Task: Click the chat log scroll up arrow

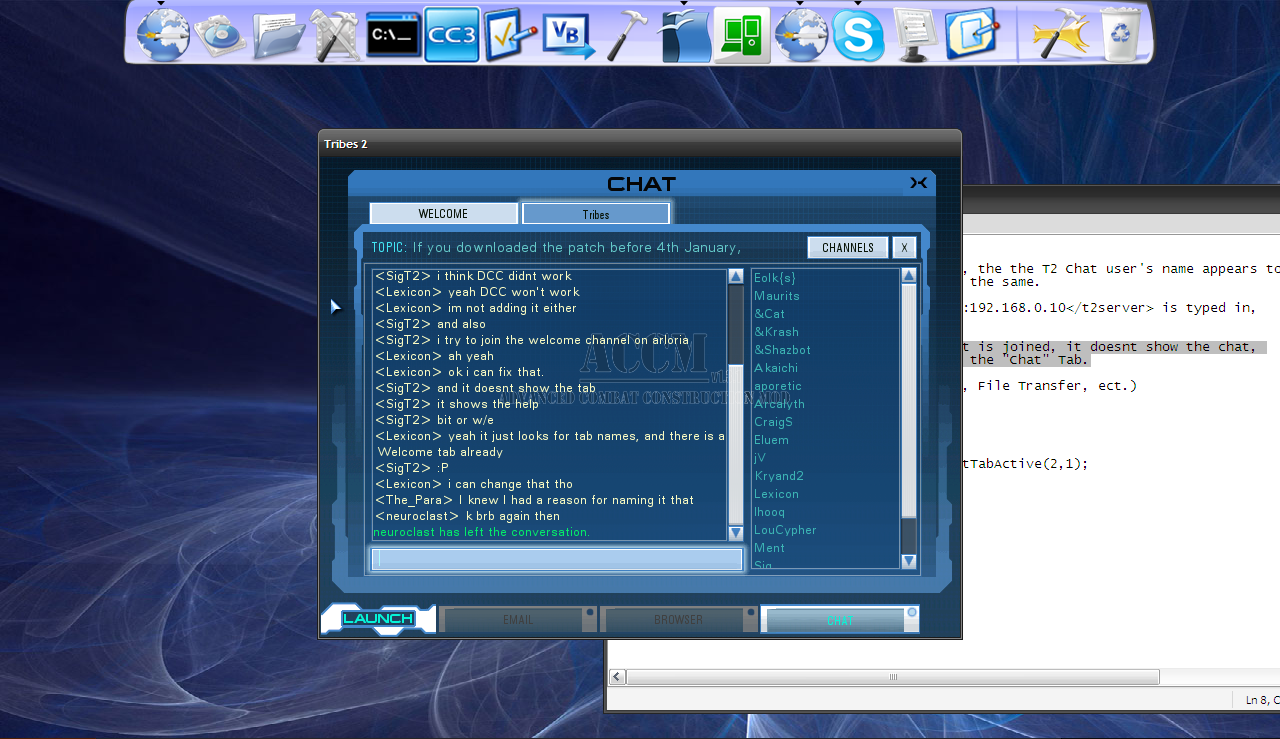Action: click(736, 277)
